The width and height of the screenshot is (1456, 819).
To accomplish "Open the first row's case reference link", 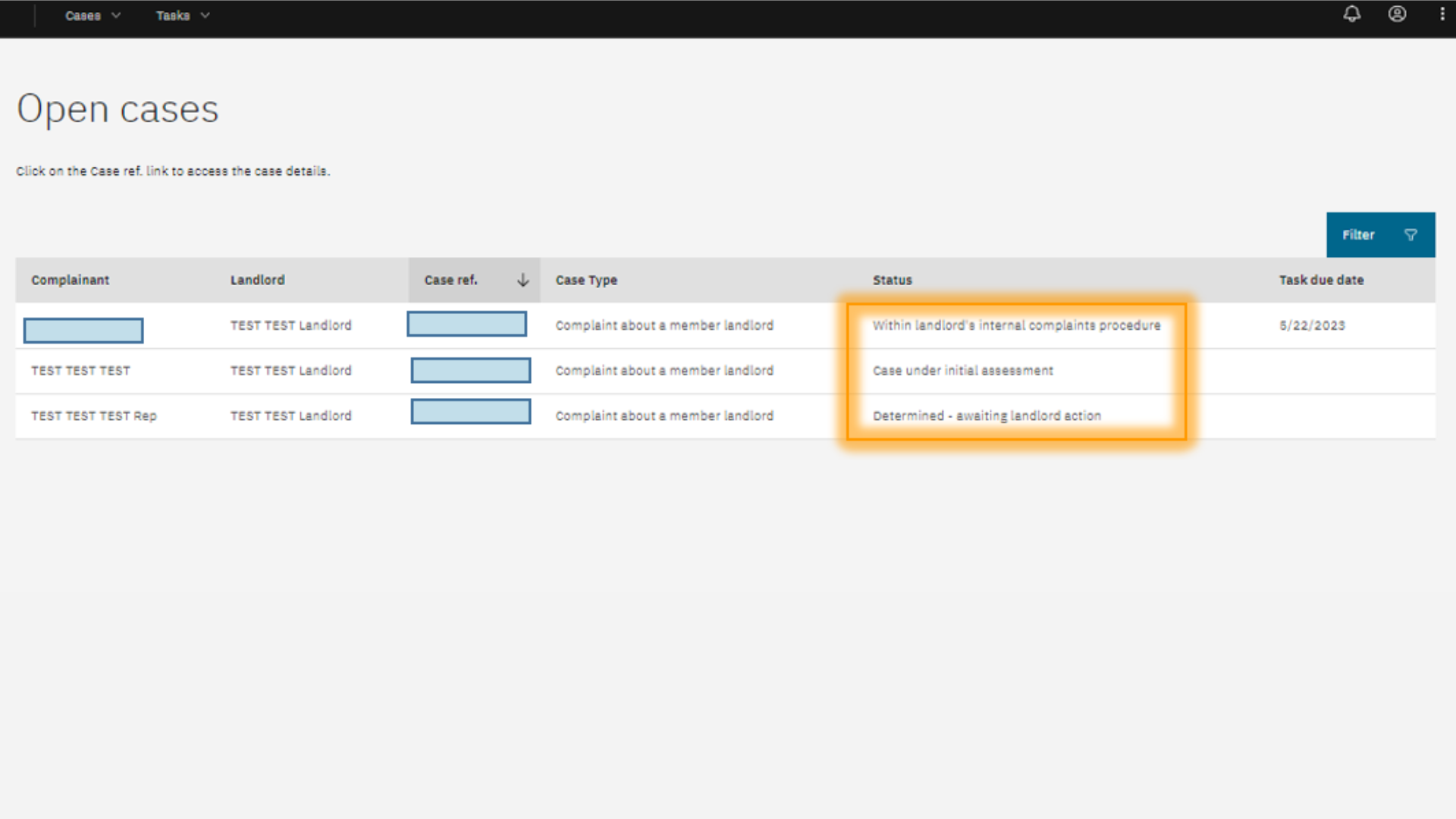I will 466,324.
